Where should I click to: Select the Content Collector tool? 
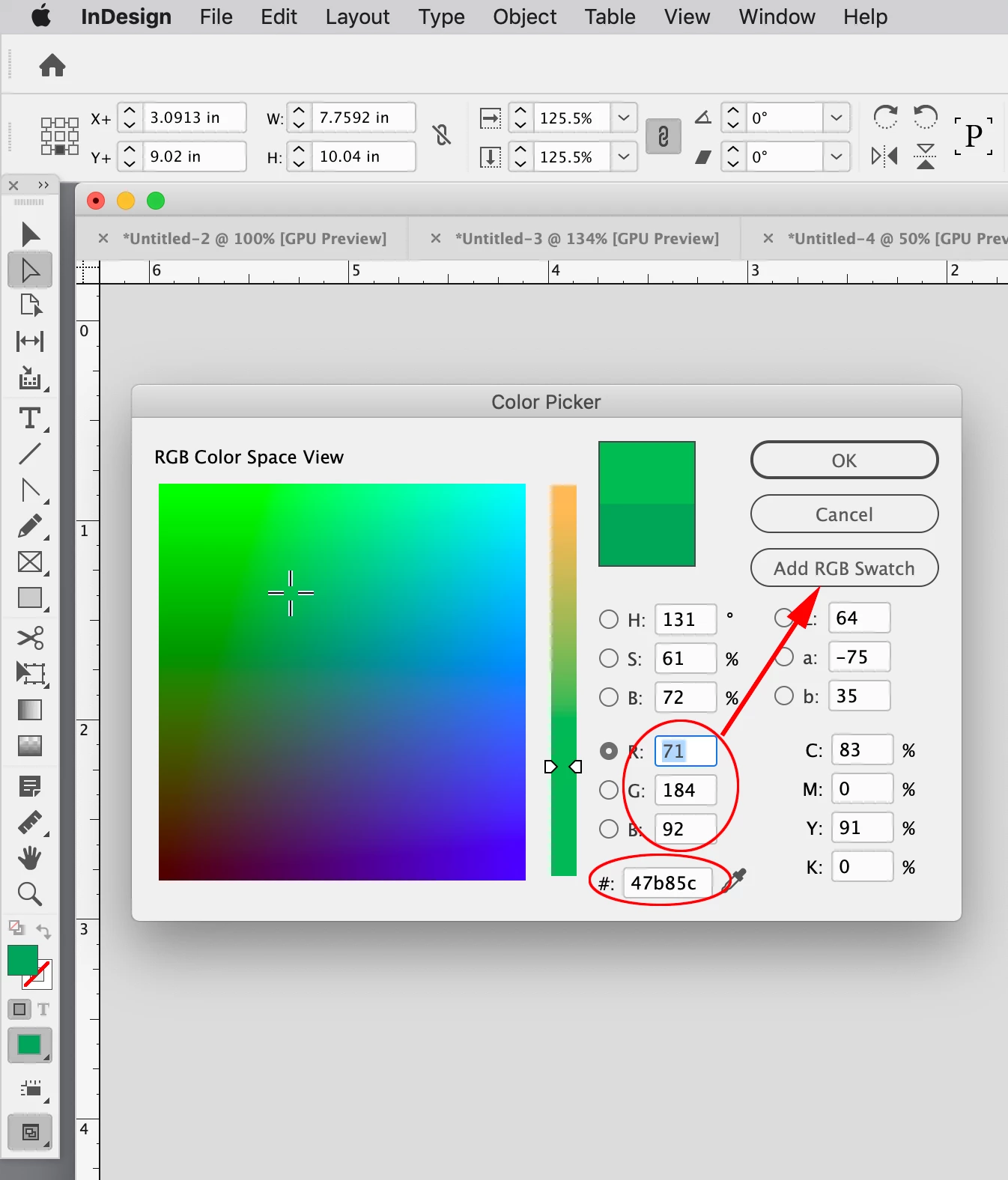point(30,378)
